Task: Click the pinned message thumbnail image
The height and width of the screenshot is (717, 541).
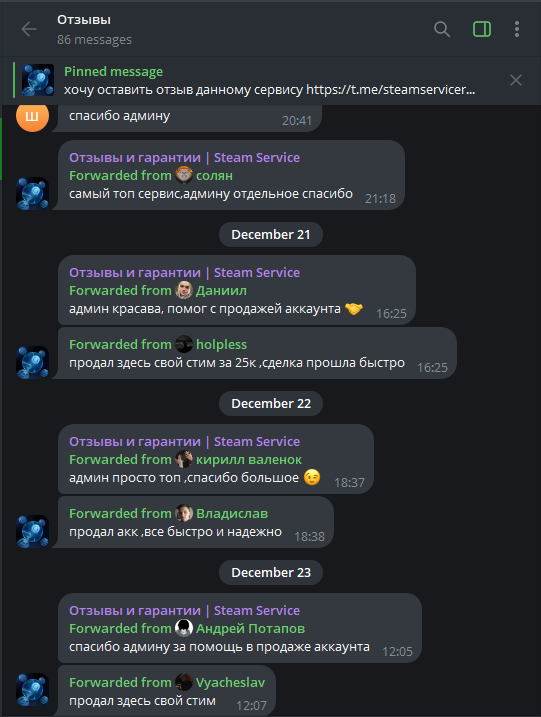Action: point(38,80)
